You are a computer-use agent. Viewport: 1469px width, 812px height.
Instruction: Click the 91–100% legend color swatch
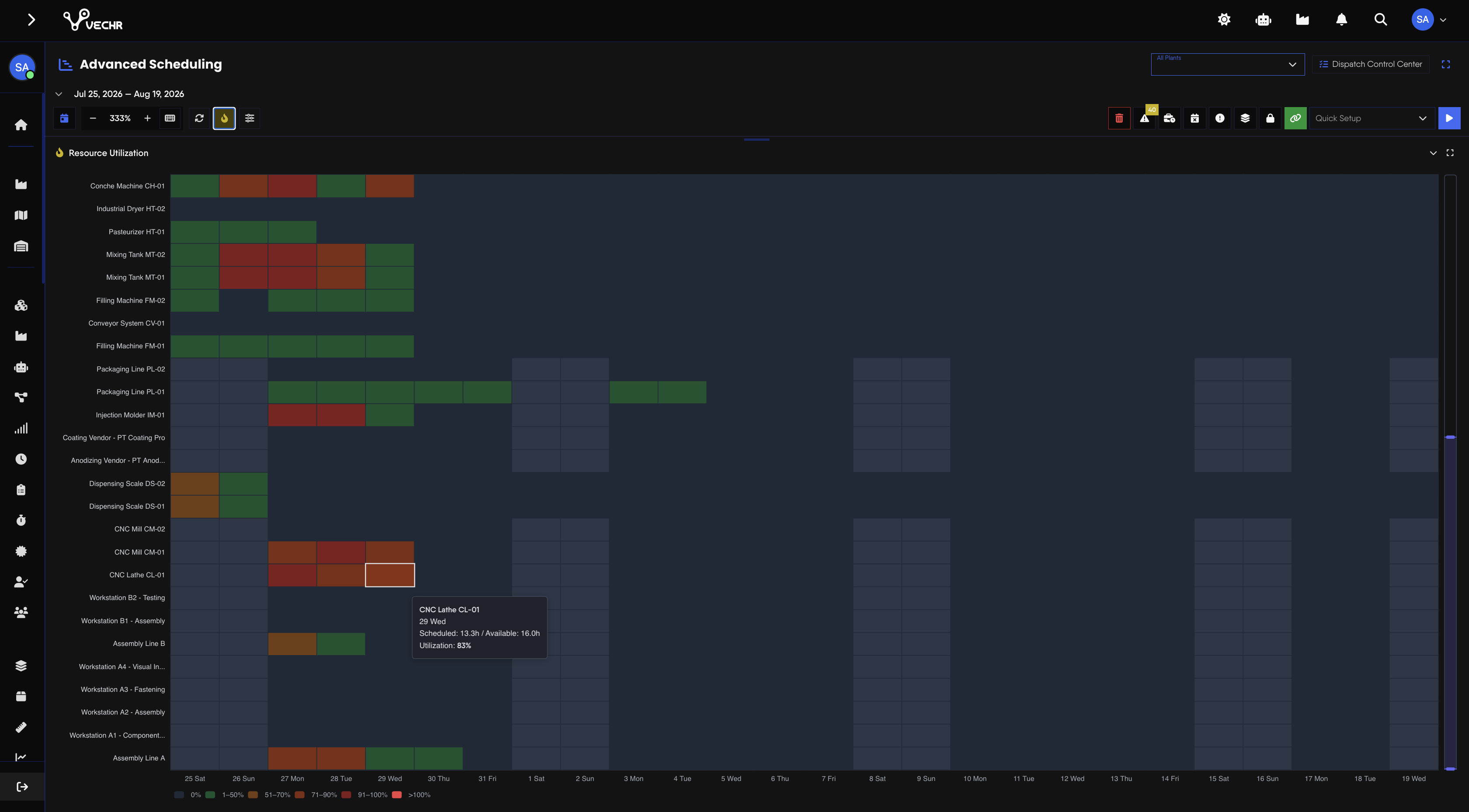pos(346,795)
